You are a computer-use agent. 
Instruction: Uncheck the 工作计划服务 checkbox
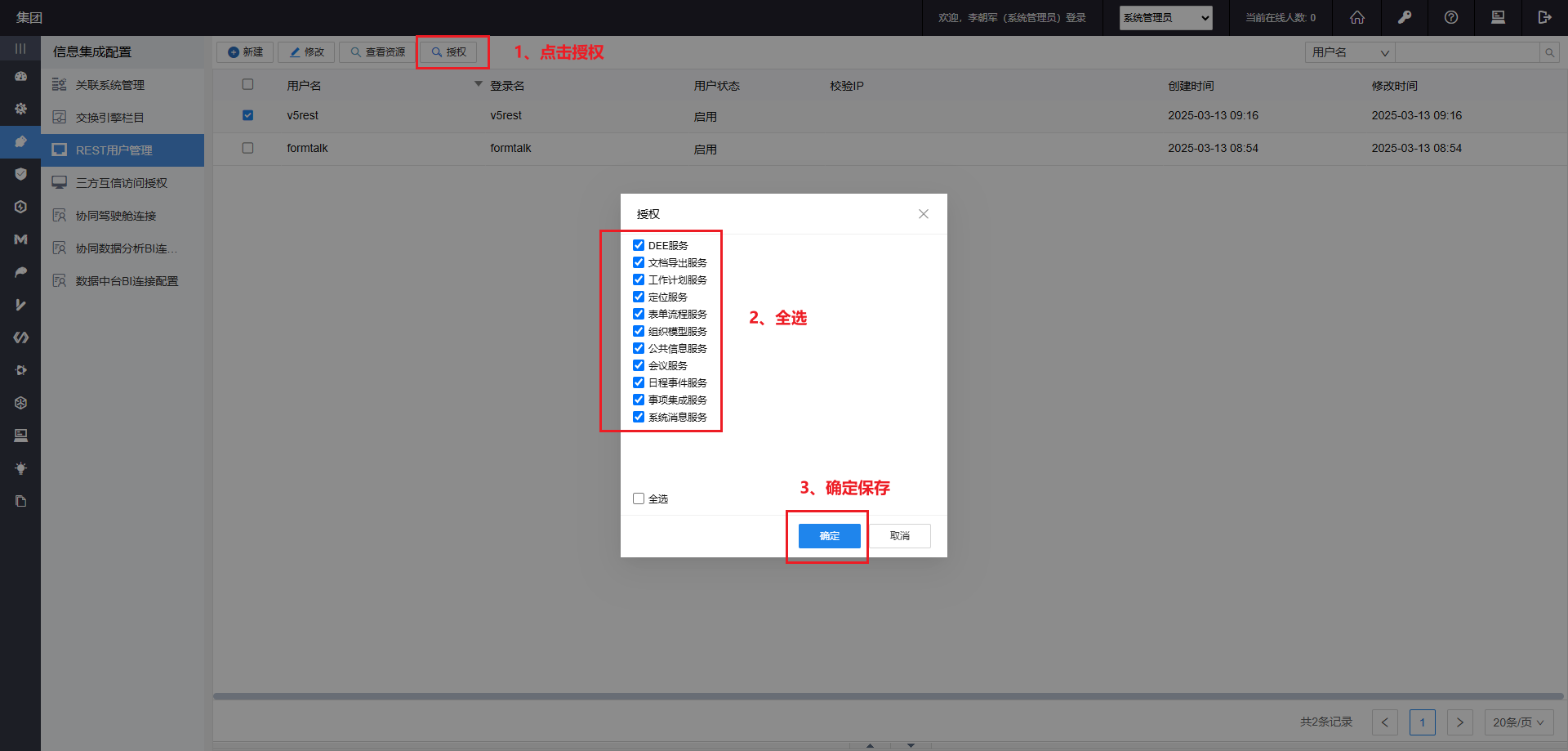tap(639, 279)
